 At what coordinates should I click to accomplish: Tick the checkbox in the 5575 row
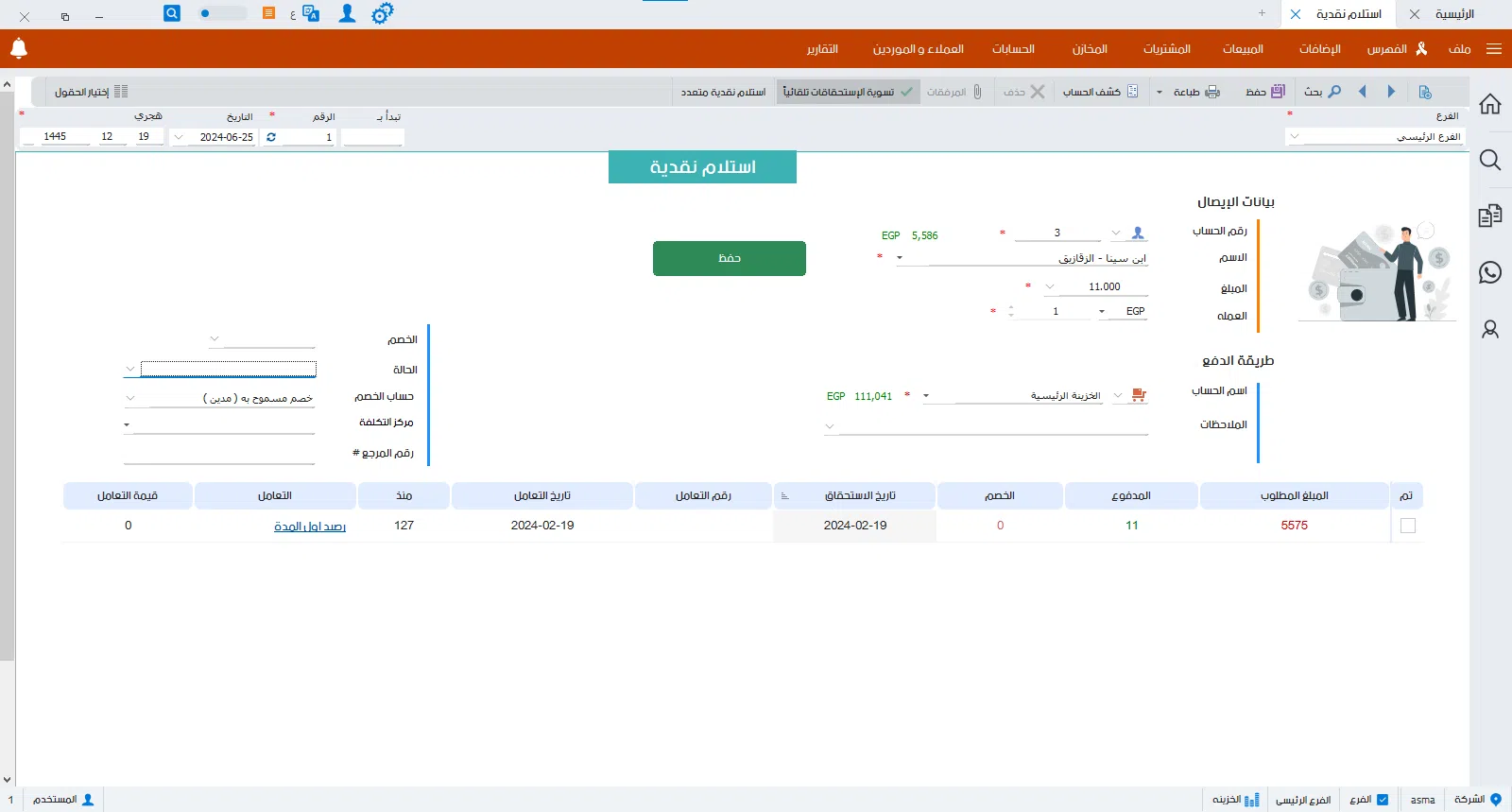(x=1408, y=526)
